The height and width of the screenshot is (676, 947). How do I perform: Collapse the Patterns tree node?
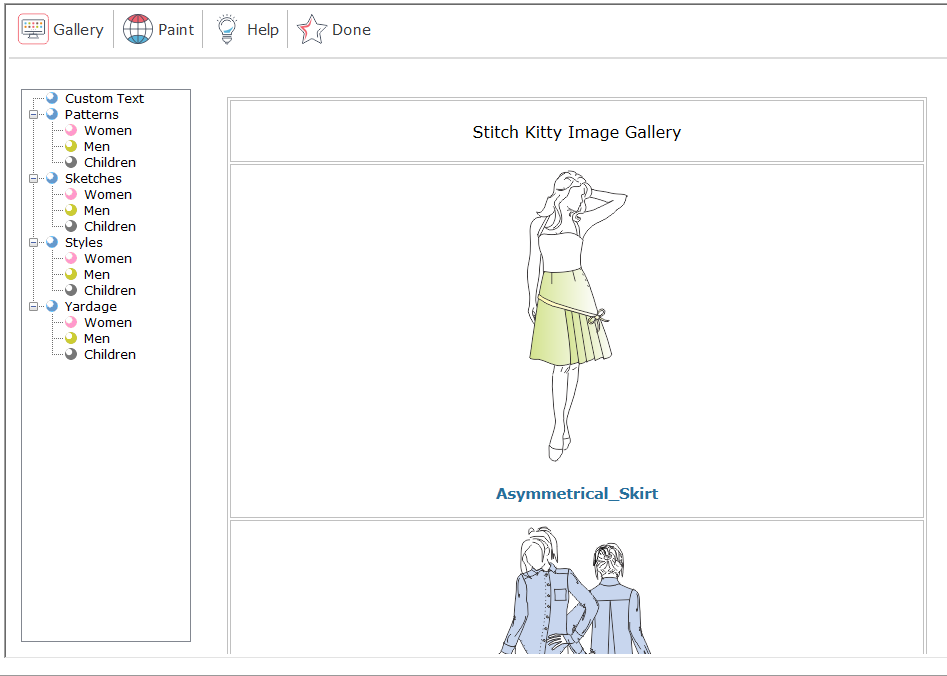point(34,114)
